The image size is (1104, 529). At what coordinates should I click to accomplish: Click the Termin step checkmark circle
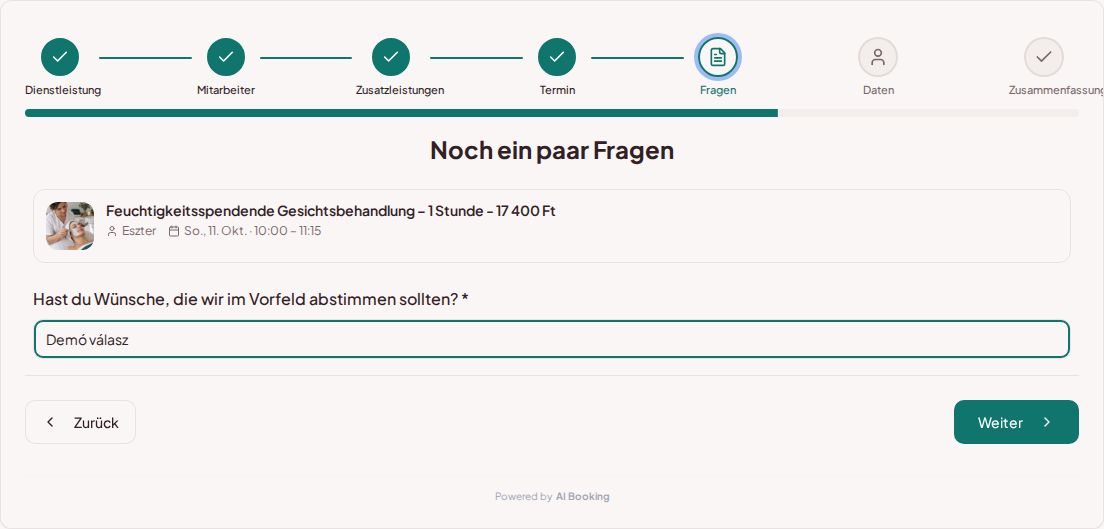pyautogui.click(x=557, y=57)
